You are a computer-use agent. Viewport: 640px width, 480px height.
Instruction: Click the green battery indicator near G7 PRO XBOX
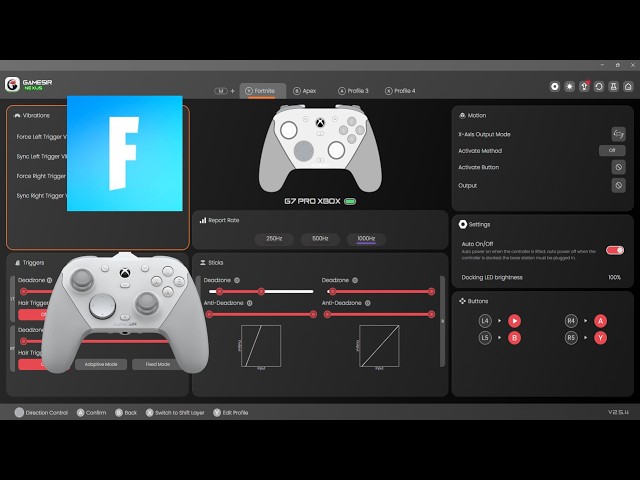coord(350,201)
